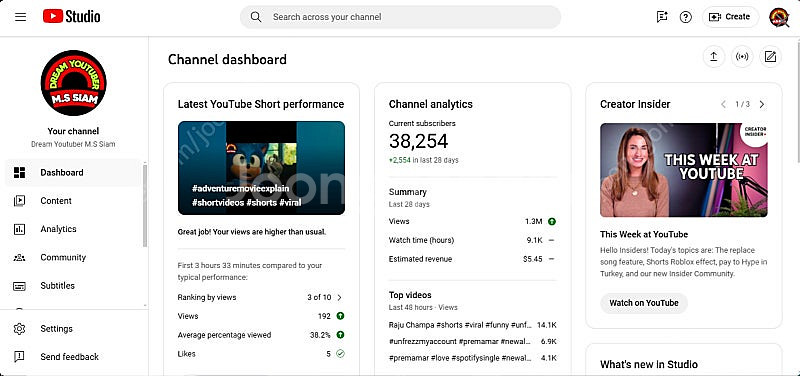This screenshot has height=376, width=800.
Task: Click the page scrollbar on right edge
Action: click(x=797, y=102)
